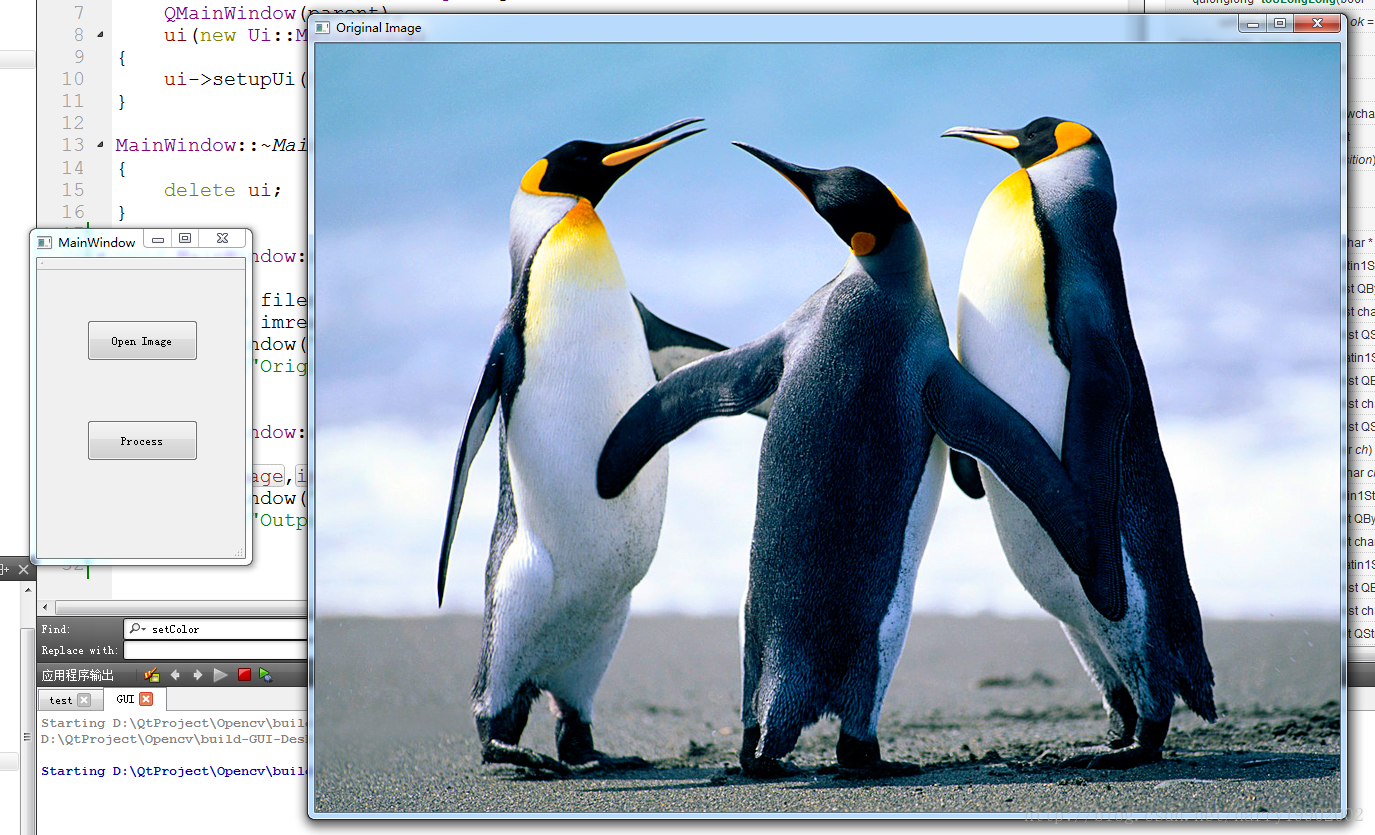
Task: Click the Open Image button in MainWindow
Action: coord(142,341)
